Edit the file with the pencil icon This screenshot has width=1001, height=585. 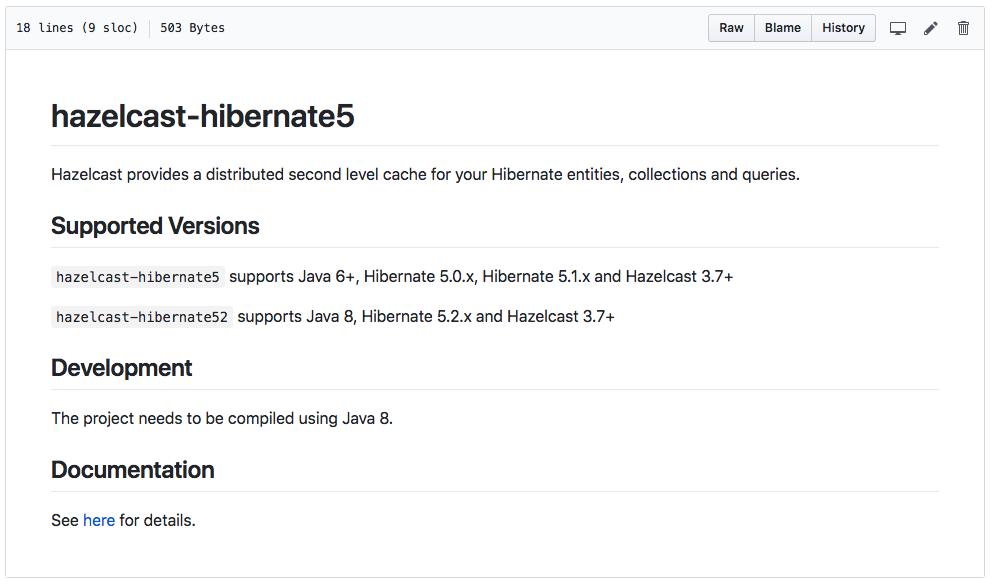point(930,28)
